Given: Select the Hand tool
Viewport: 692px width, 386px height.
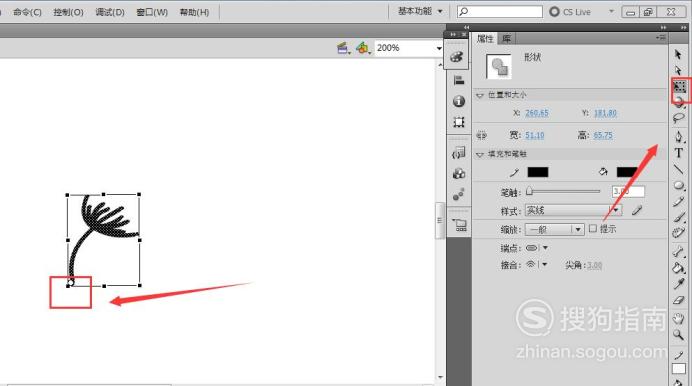Looking at the screenshot, I should pyautogui.click(x=679, y=319).
